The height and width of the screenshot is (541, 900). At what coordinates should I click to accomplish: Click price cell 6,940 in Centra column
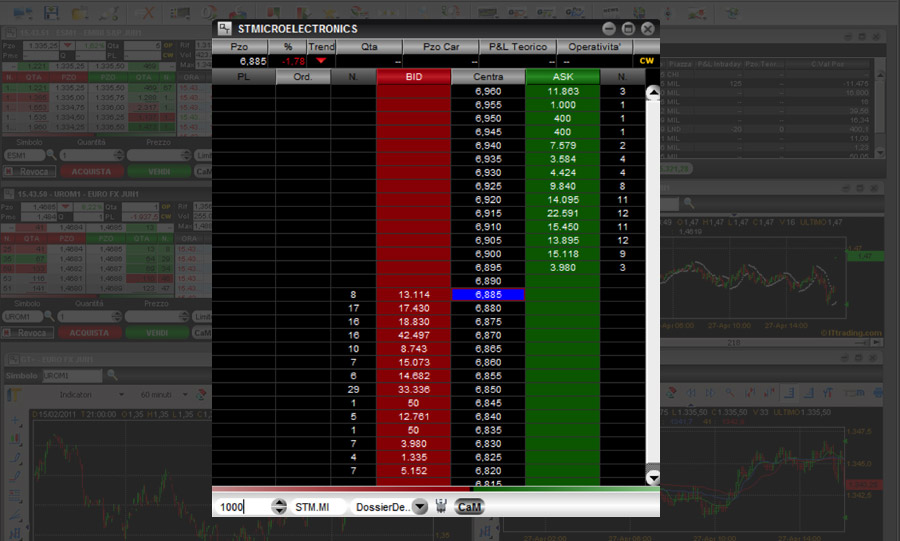pos(488,146)
